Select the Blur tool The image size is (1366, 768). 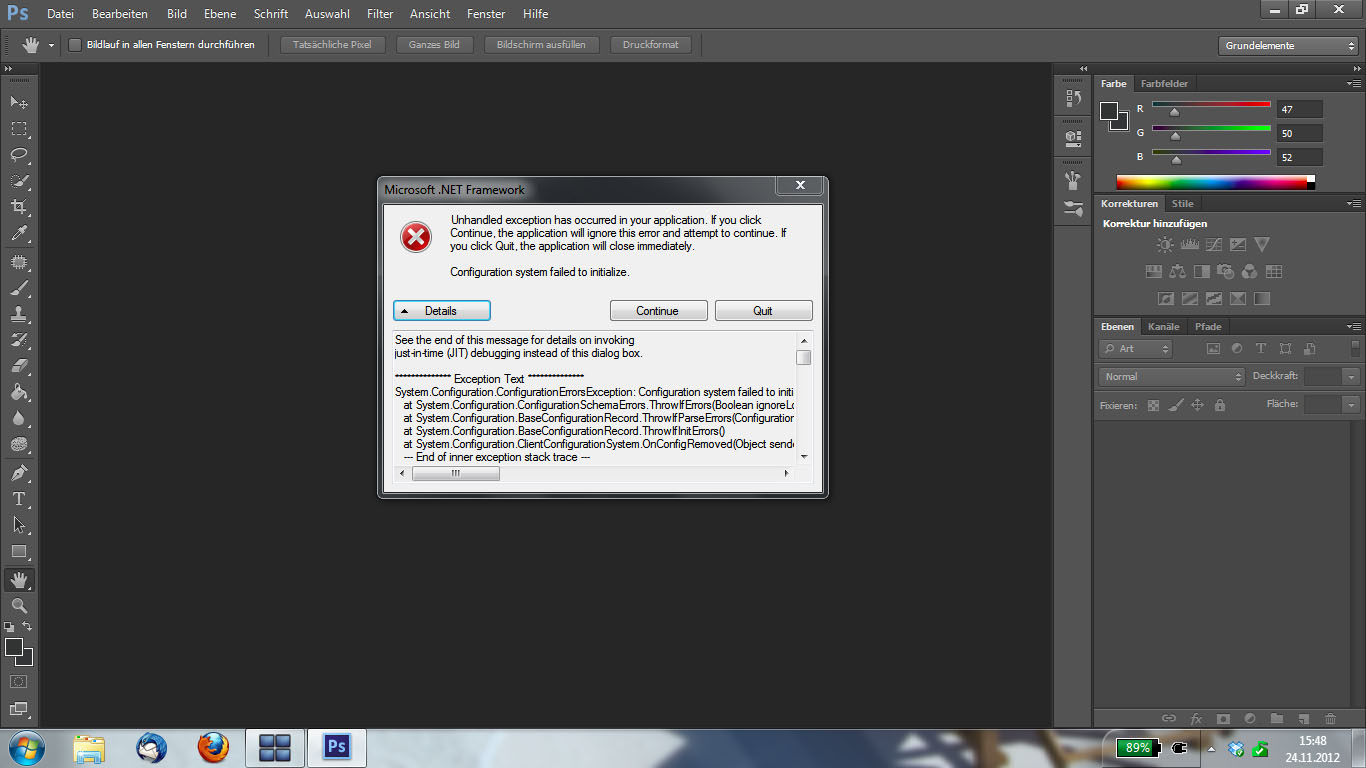(x=19, y=418)
